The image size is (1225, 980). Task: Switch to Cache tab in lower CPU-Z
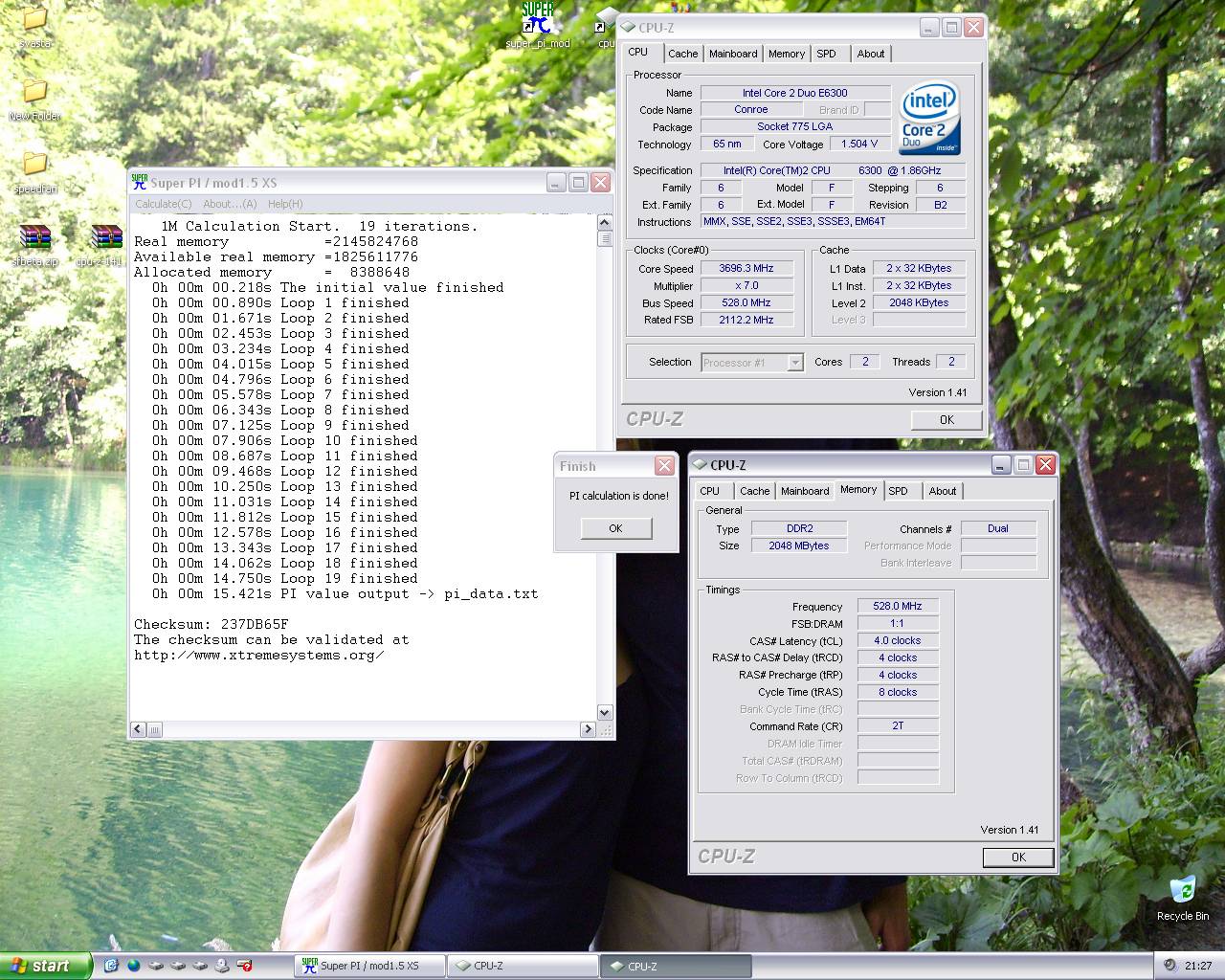pos(754,491)
